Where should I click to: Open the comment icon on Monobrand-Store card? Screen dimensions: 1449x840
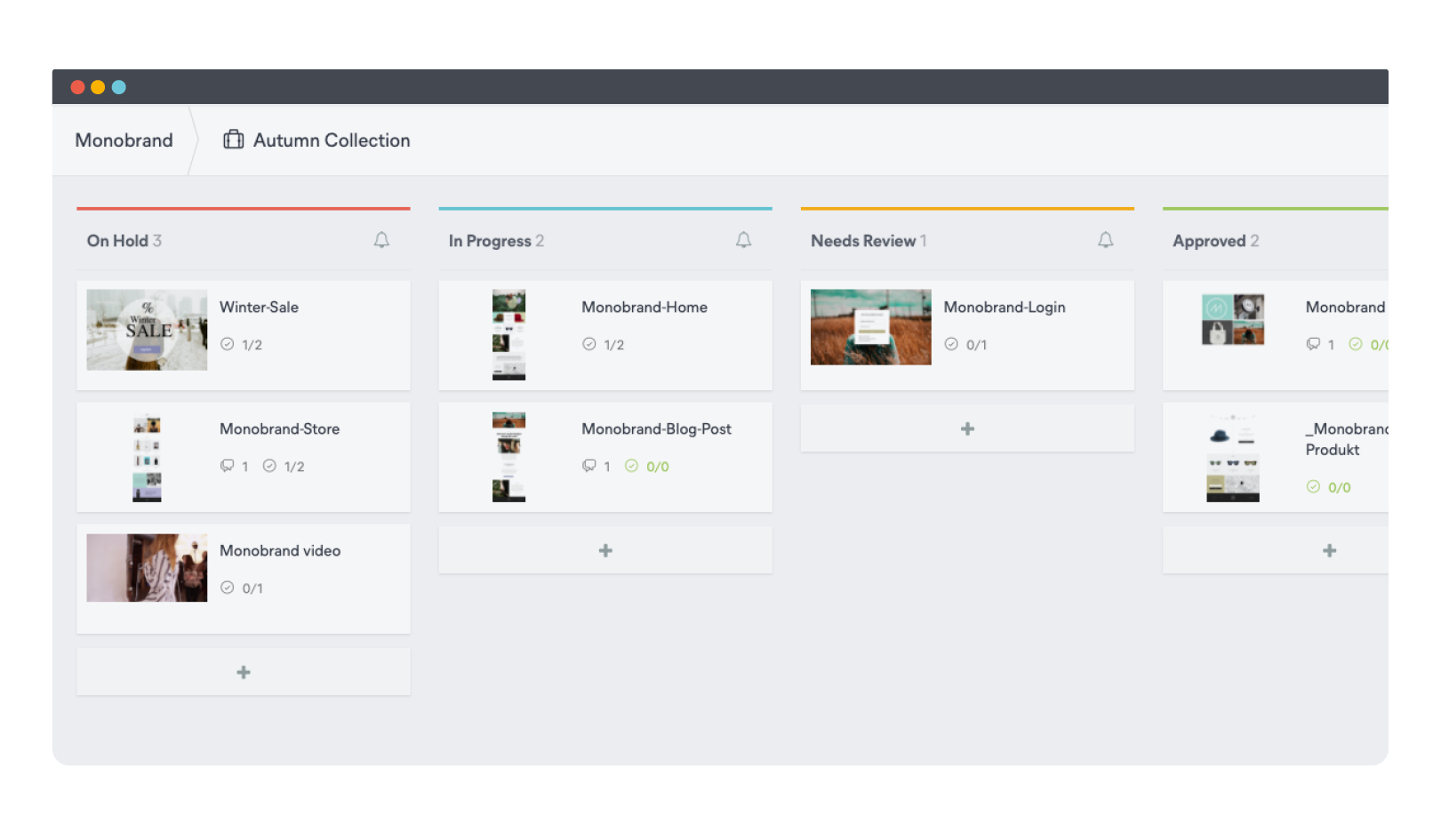coord(228,466)
